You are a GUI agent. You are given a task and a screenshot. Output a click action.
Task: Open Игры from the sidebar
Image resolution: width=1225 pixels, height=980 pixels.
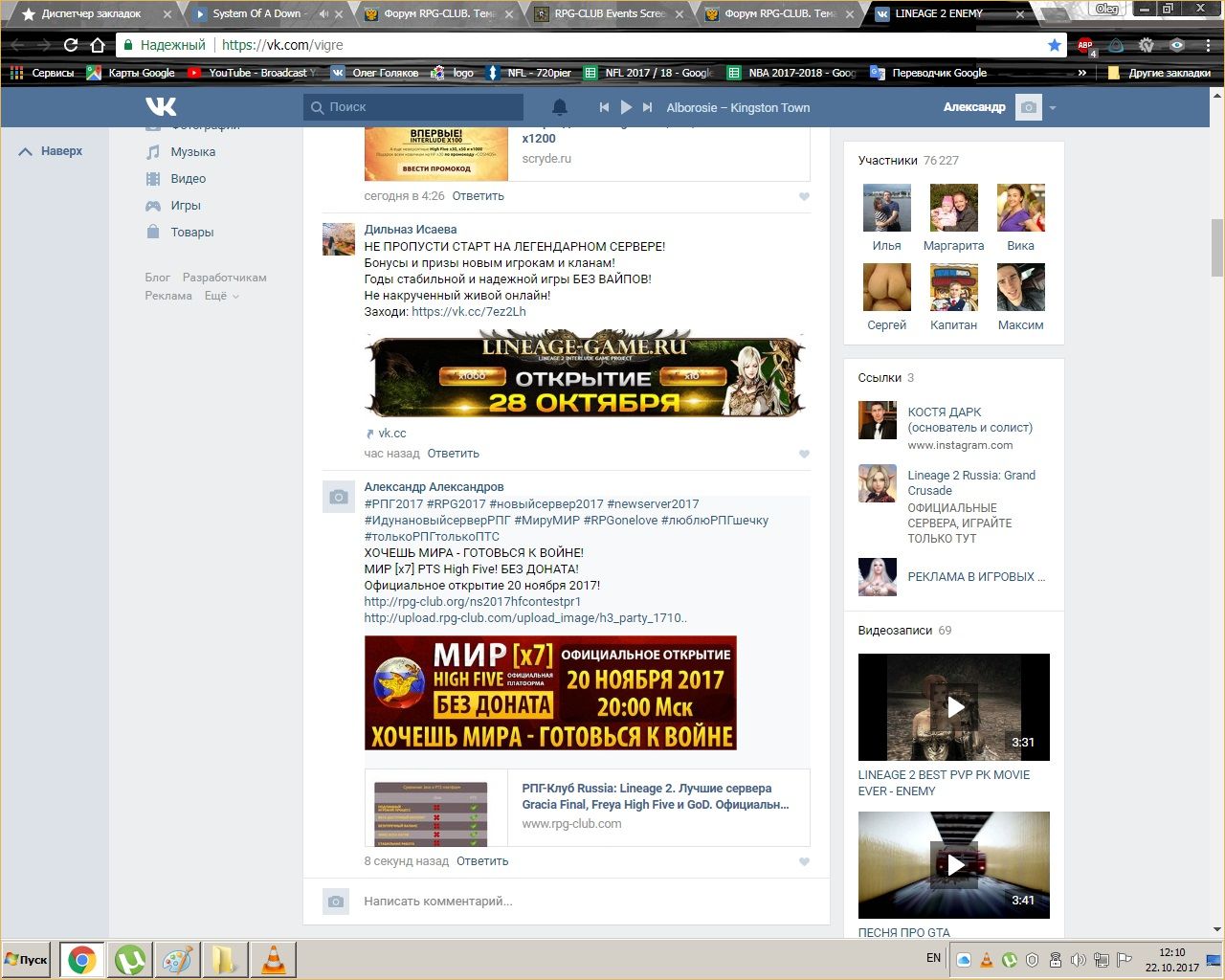186,206
